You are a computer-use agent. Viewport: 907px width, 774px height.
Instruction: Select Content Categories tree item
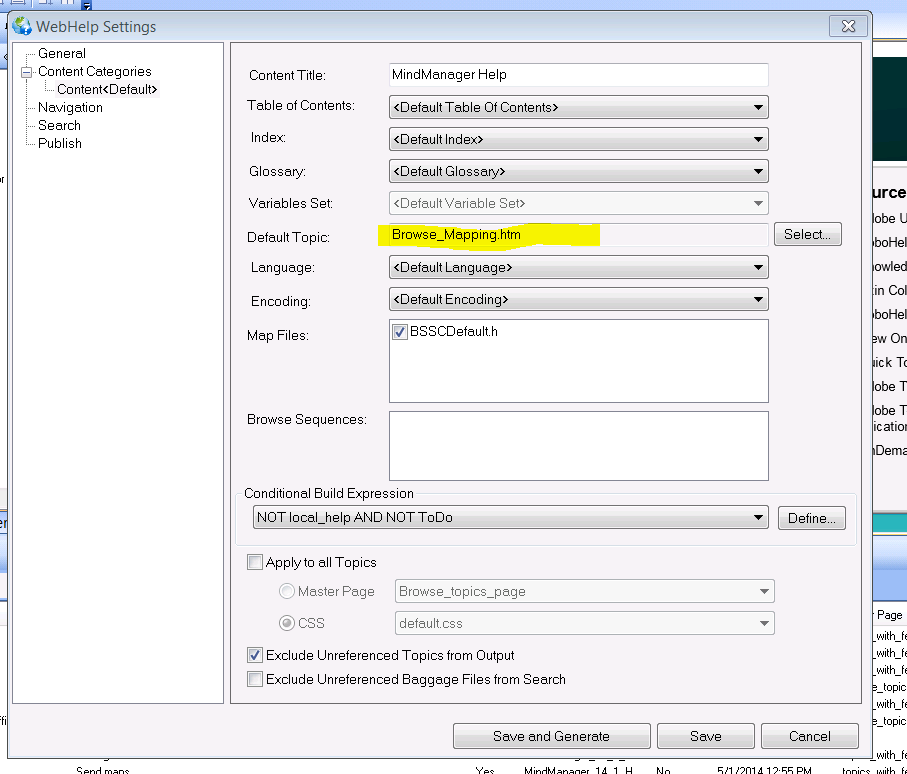tap(95, 71)
